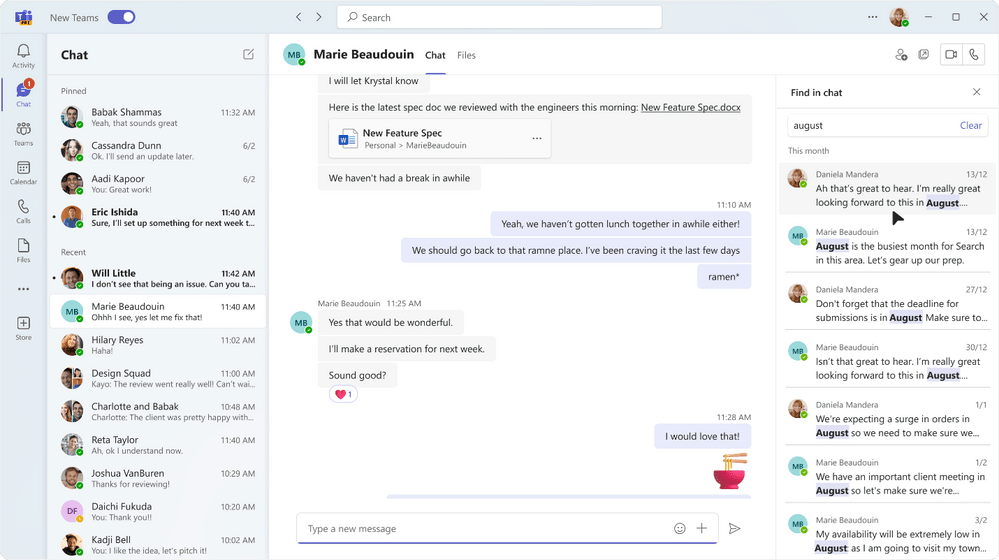
Task: Open the Calendar icon in sidebar
Action: [x=23, y=173]
